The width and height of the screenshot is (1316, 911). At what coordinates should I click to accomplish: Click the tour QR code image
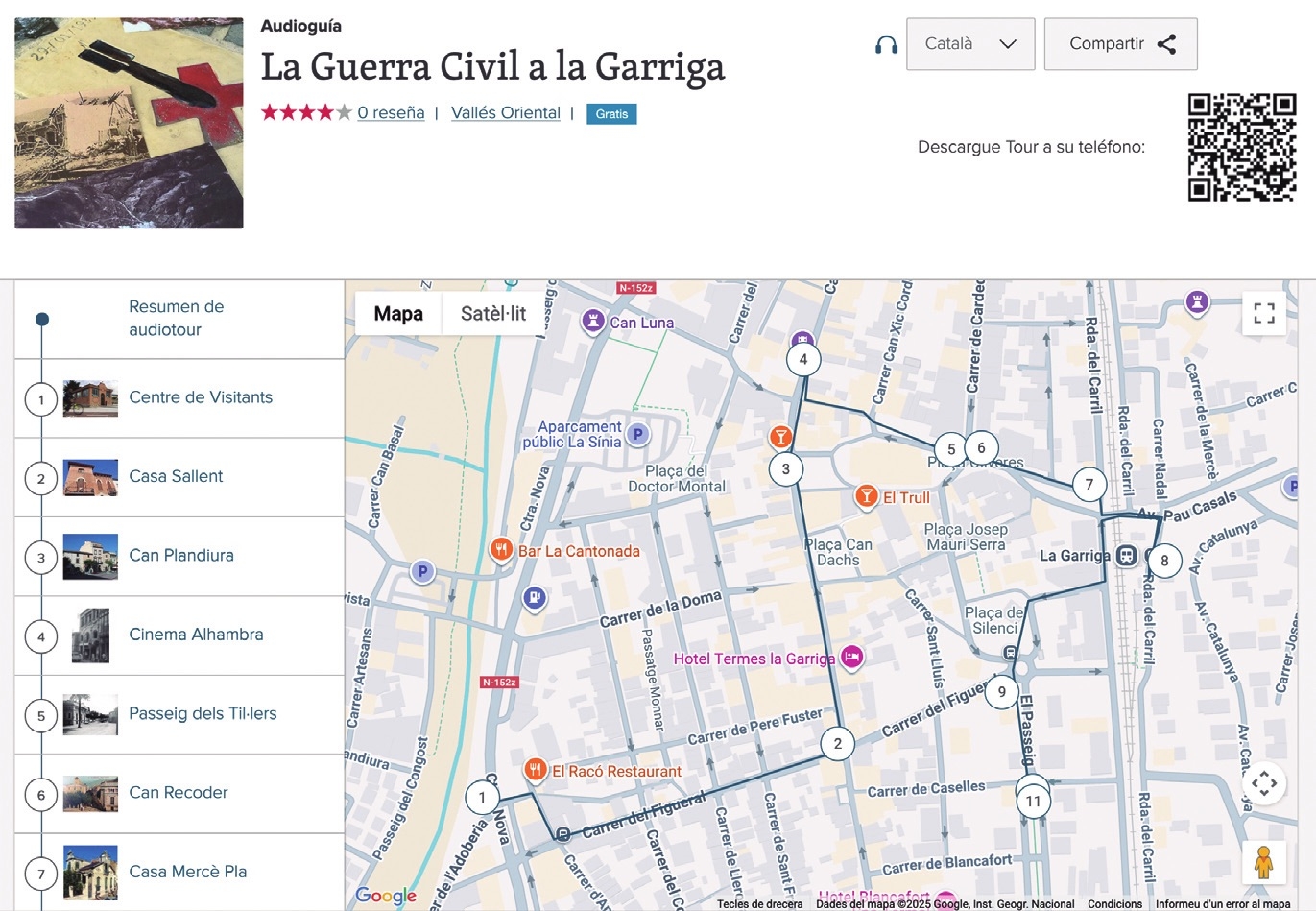tap(1241, 147)
